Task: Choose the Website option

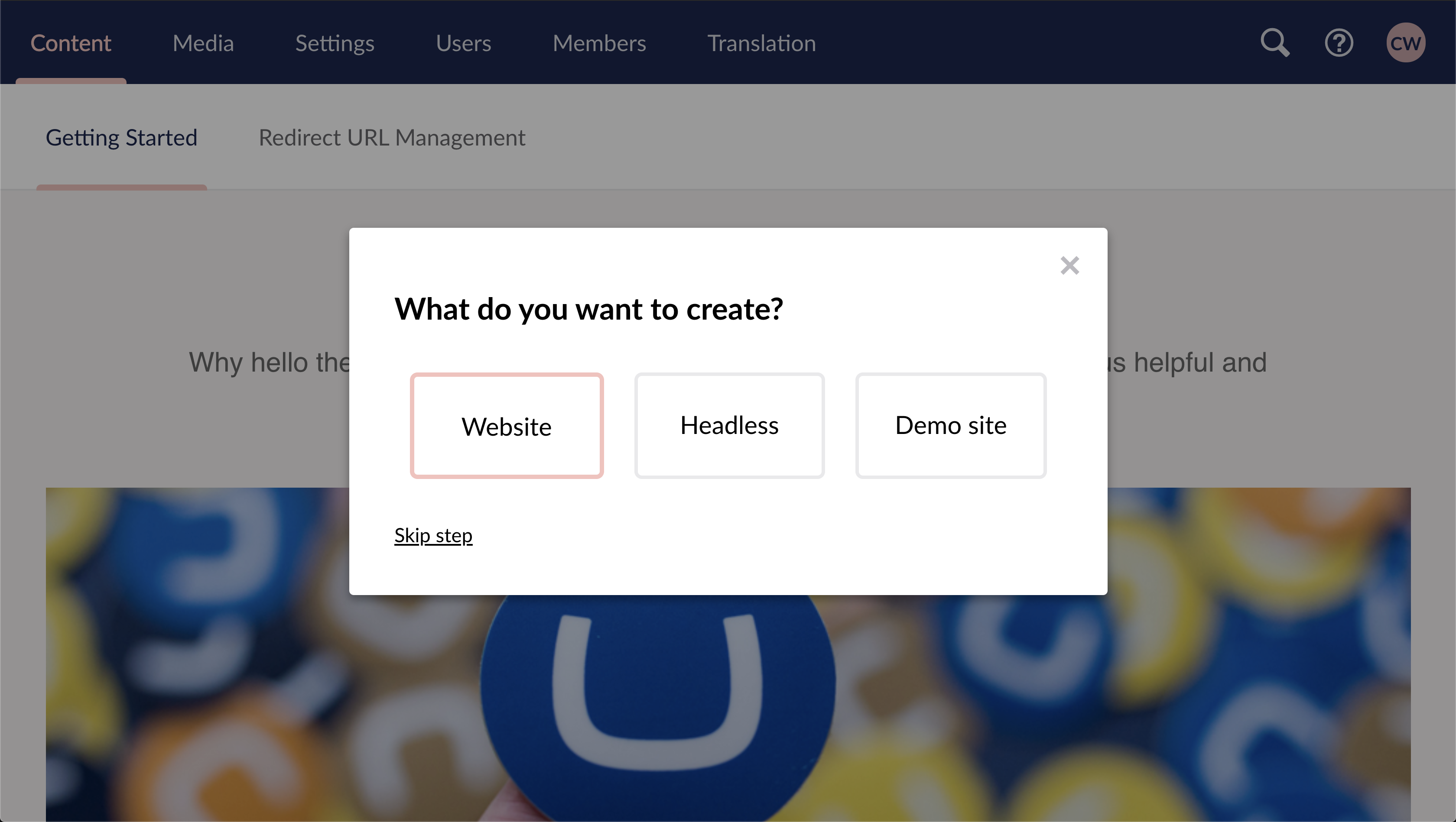Action: point(507,425)
